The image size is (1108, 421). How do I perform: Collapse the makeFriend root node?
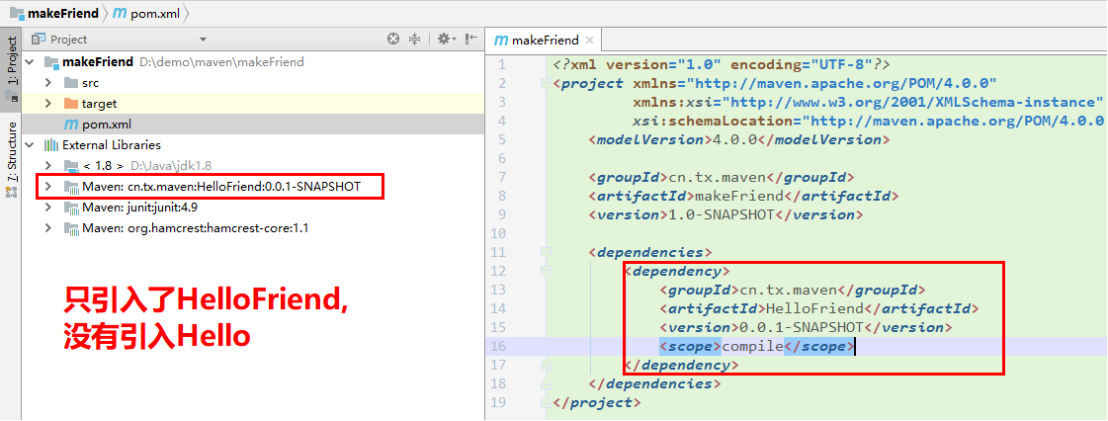(x=30, y=62)
